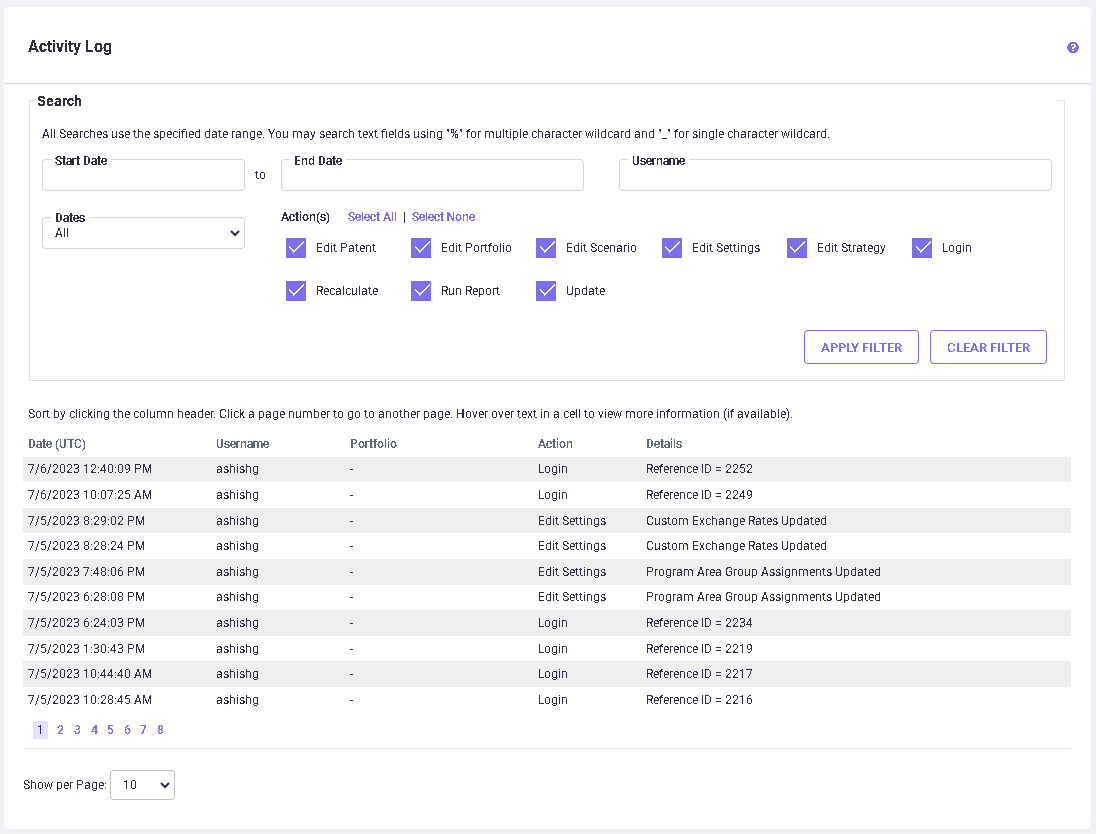Open the Show per Page dropdown
The height and width of the screenshot is (834, 1096).
[x=142, y=785]
